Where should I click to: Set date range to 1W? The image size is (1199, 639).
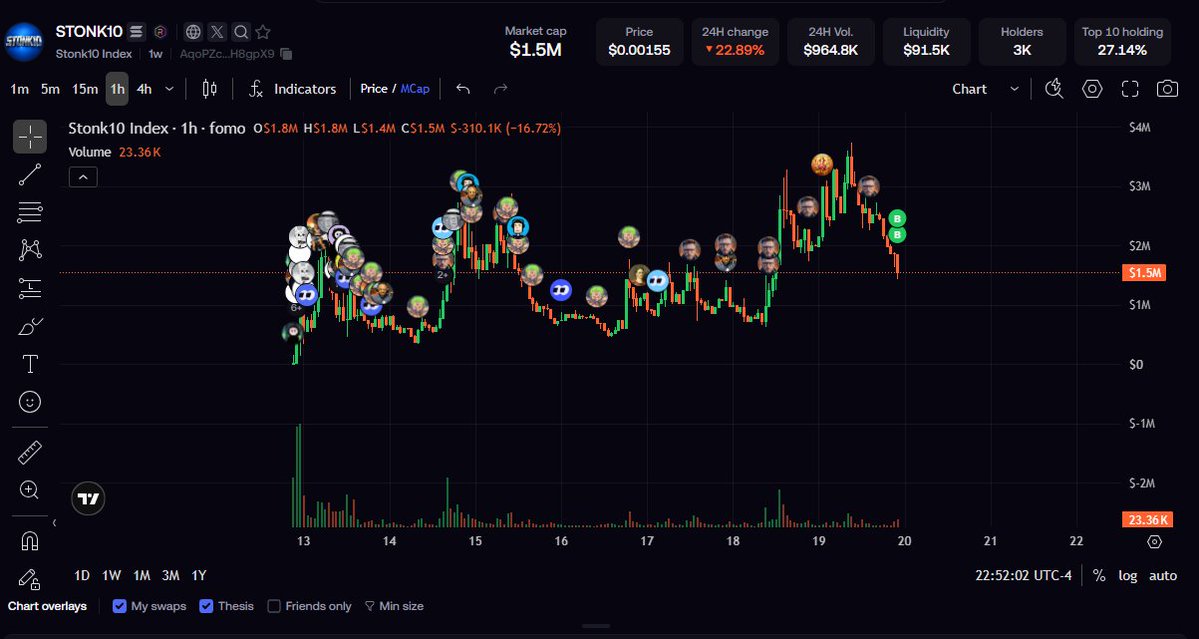tap(112, 576)
